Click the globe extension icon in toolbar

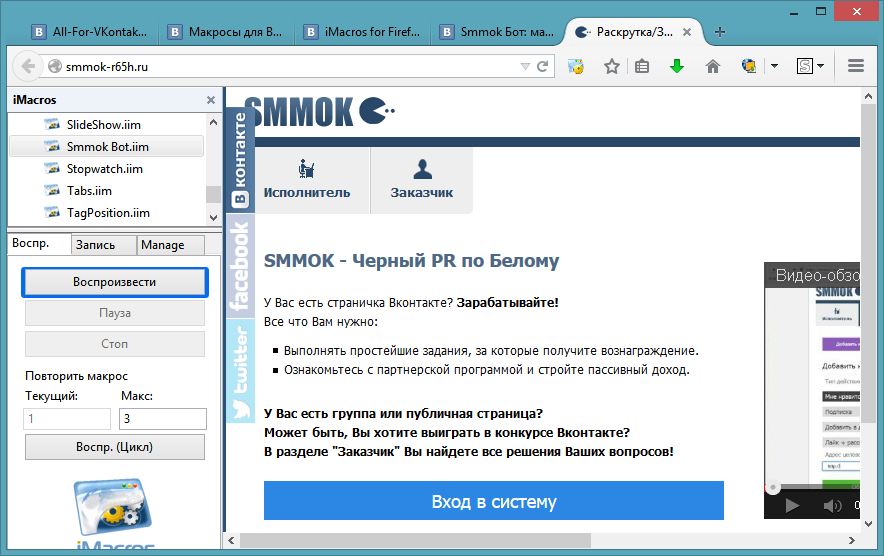pos(749,67)
